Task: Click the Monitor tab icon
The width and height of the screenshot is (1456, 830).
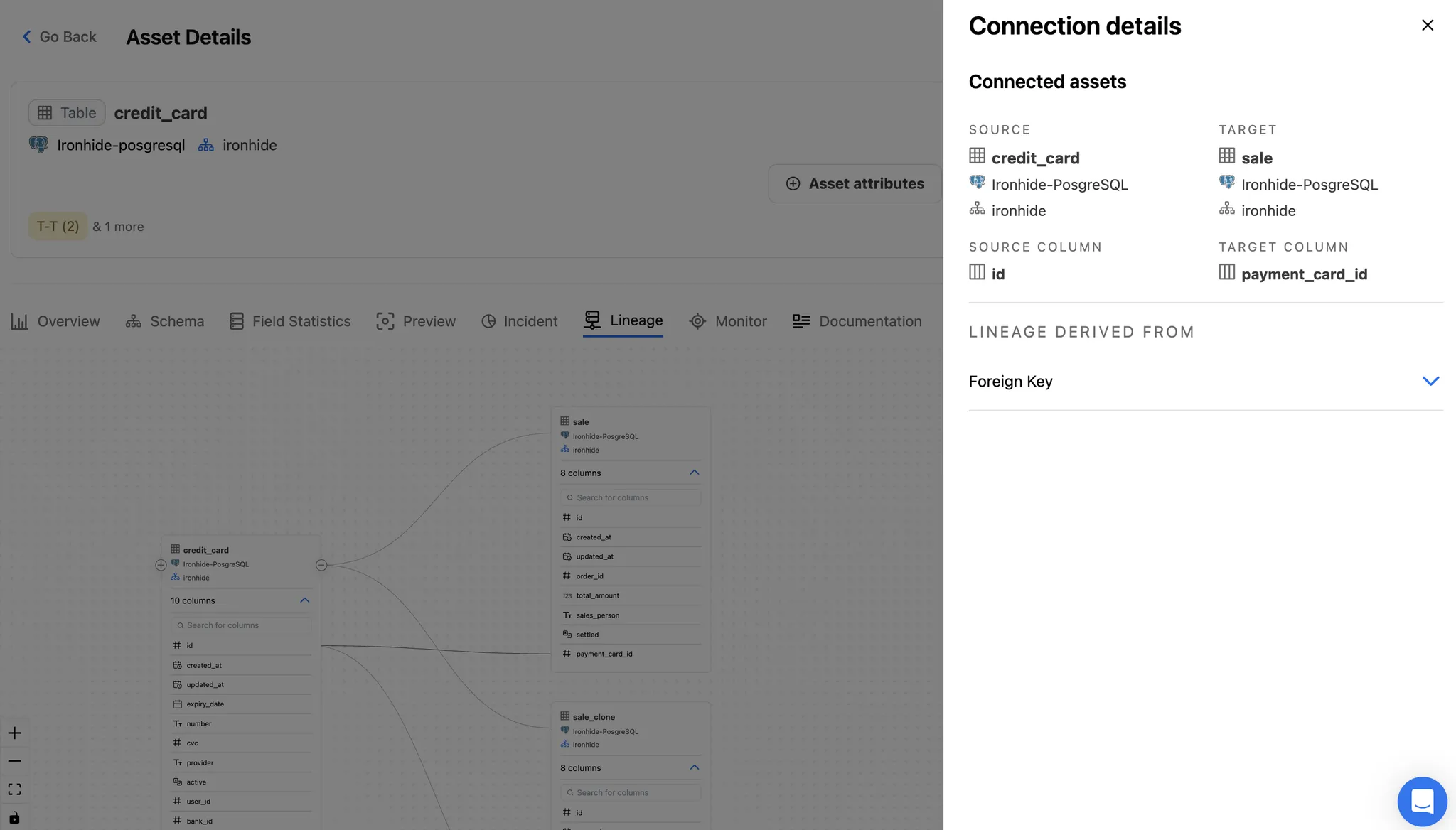Action: click(697, 321)
